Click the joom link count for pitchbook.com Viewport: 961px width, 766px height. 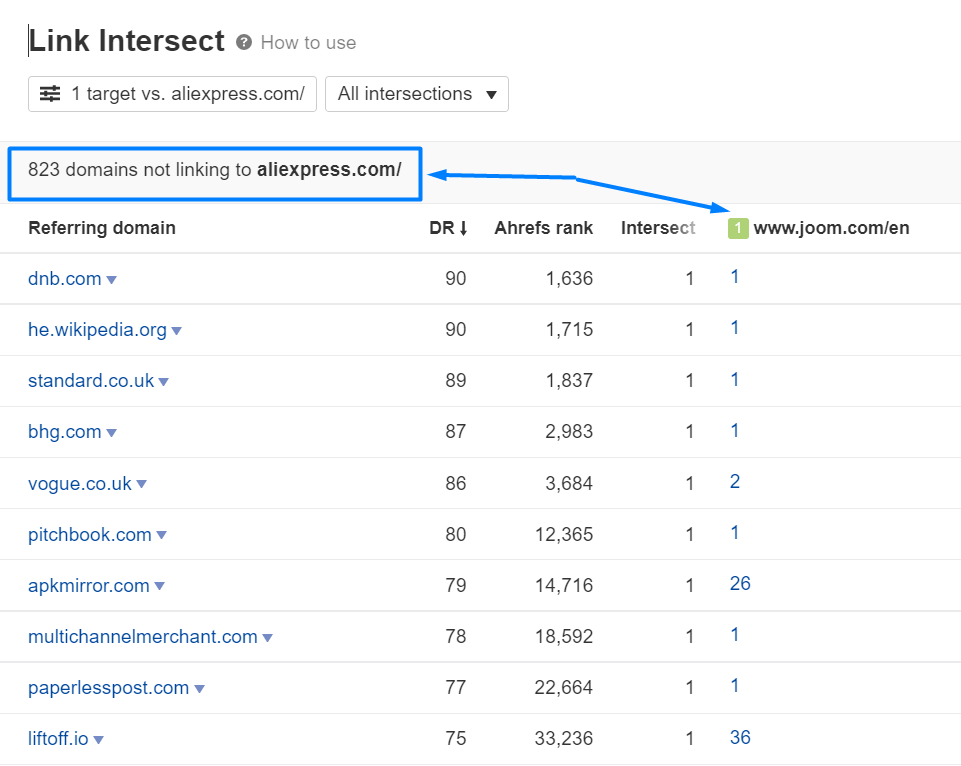pyautogui.click(x=734, y=533)
